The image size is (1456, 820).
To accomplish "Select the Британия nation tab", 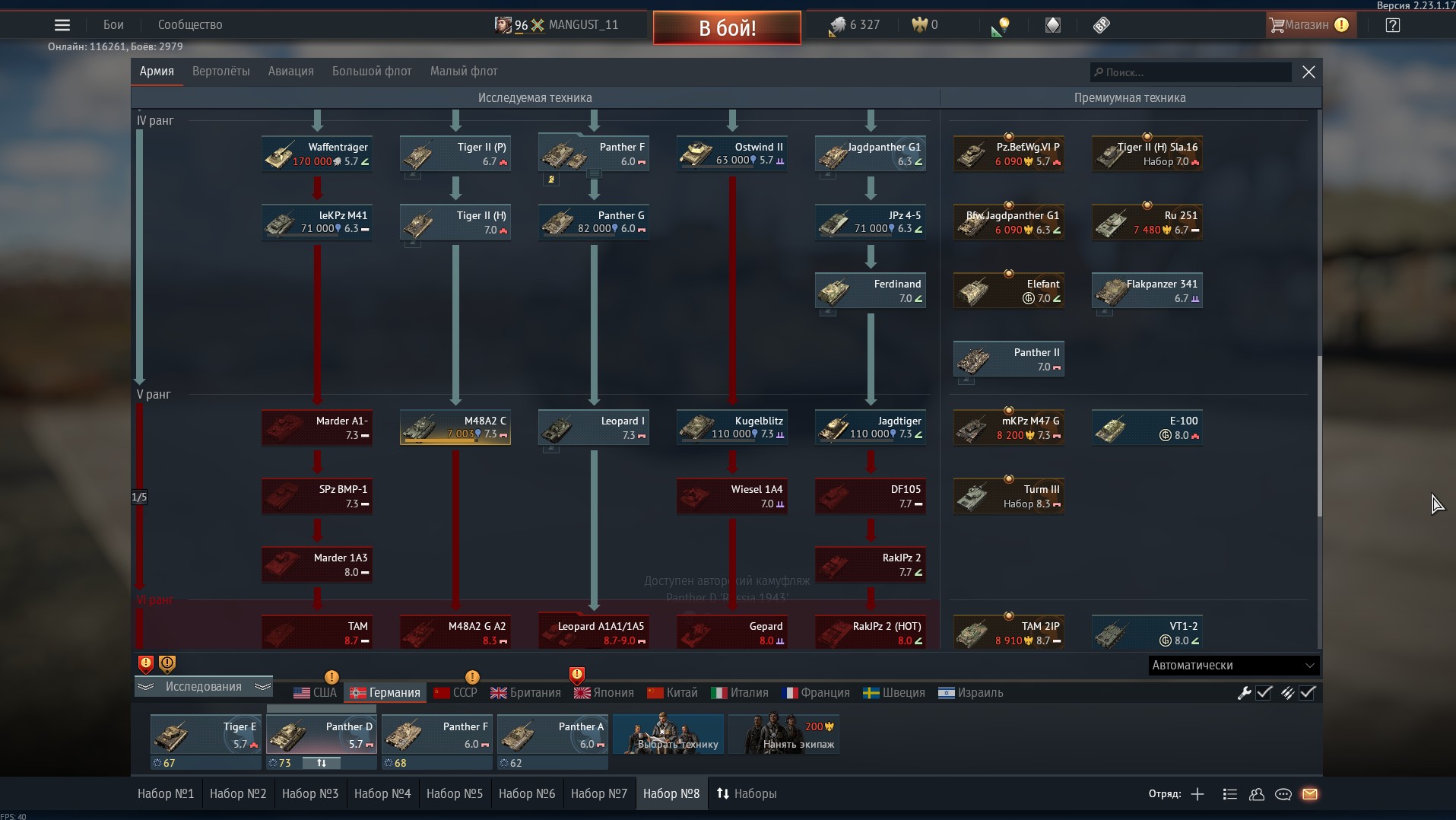I will [x=525, y=693].
